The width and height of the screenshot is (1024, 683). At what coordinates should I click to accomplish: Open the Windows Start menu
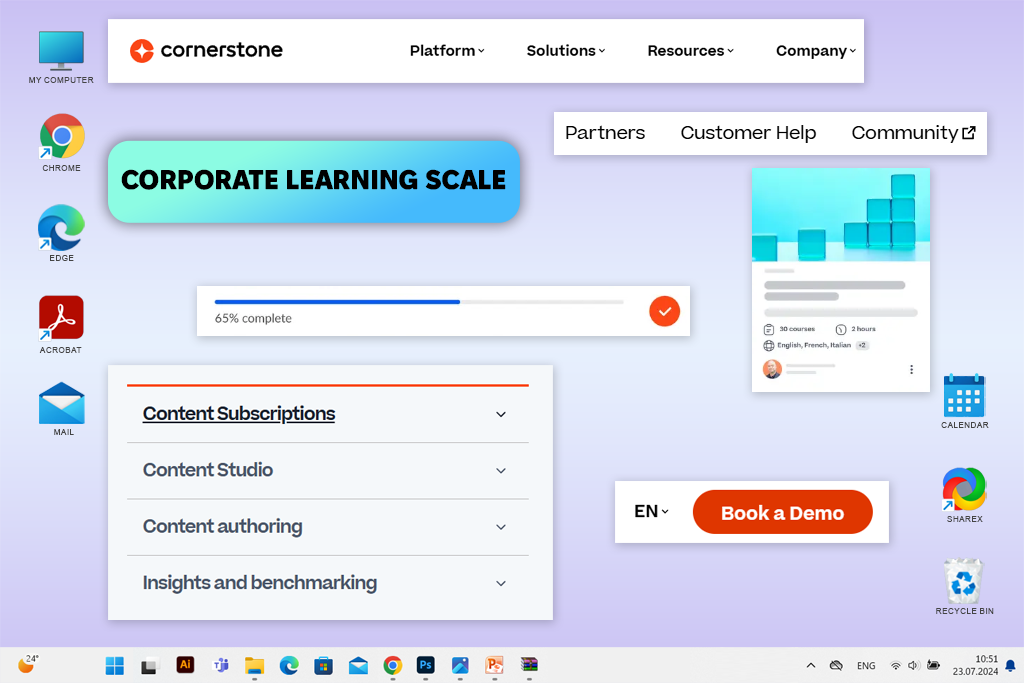point(114,665)
